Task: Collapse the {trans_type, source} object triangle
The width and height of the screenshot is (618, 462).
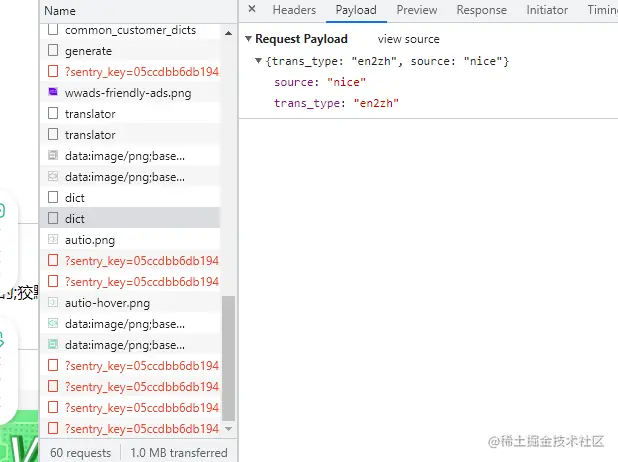Action: [x=259, y=61]
